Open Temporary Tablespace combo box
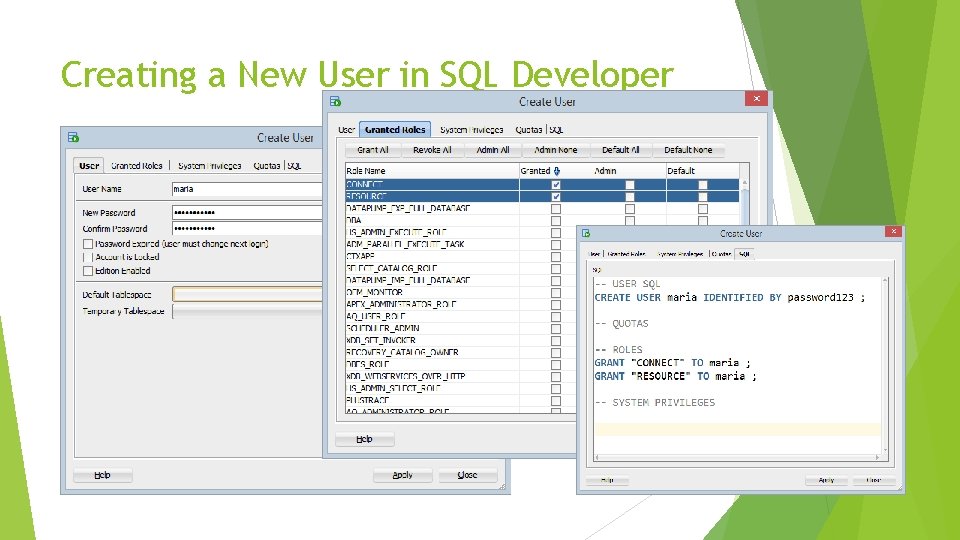This screenshot has height=540, width=960. click(247, 311)
